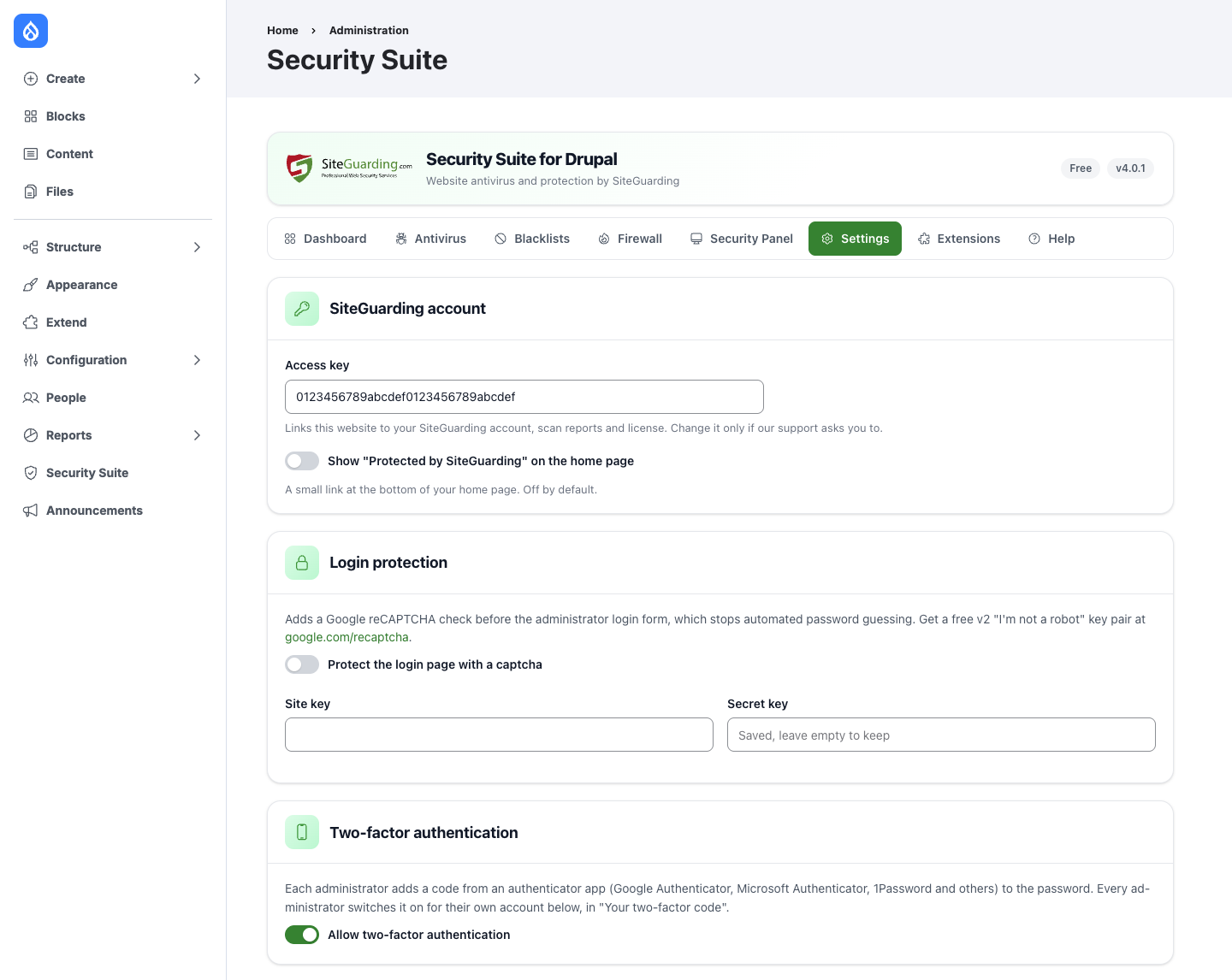
Task: Click the Extend puzzle piece icon
Action: [x=31, y=322]
